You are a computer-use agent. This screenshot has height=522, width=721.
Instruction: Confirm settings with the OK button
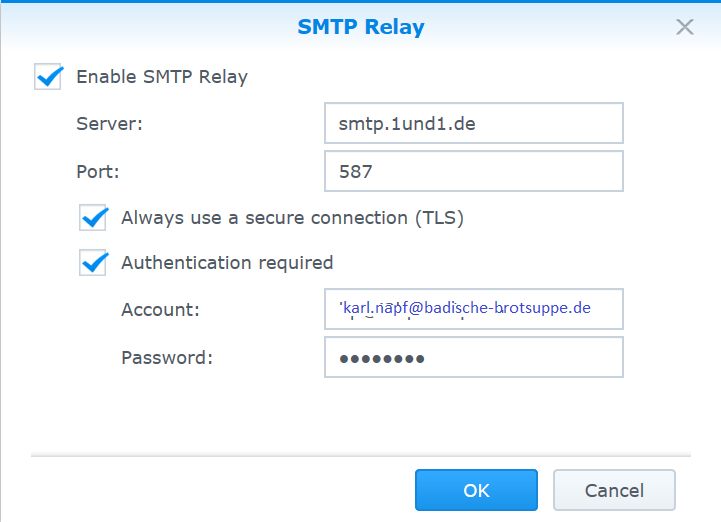pyautogui.click(x=476, y=491)
